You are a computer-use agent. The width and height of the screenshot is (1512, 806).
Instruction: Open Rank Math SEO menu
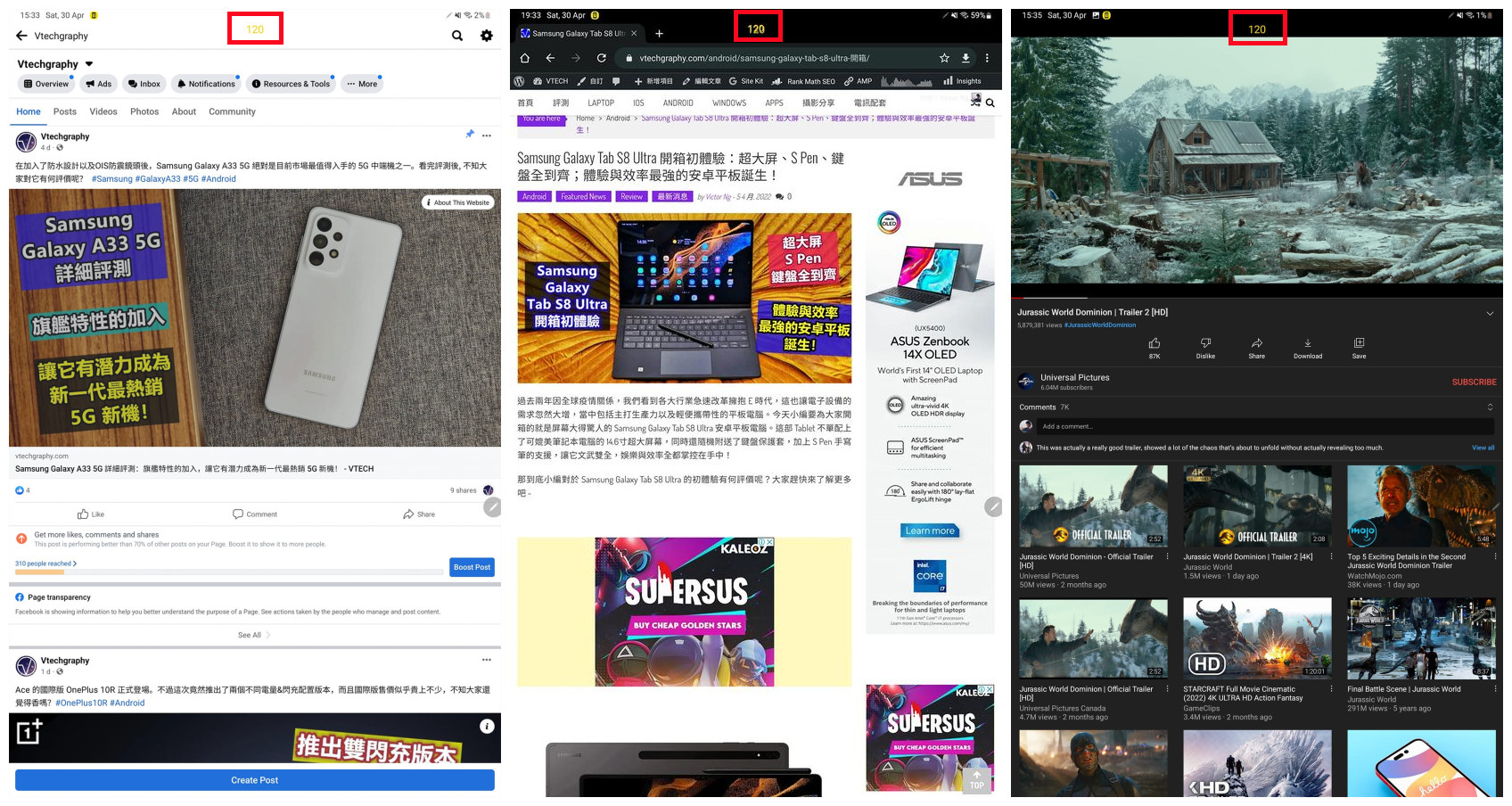click(803, 81)
